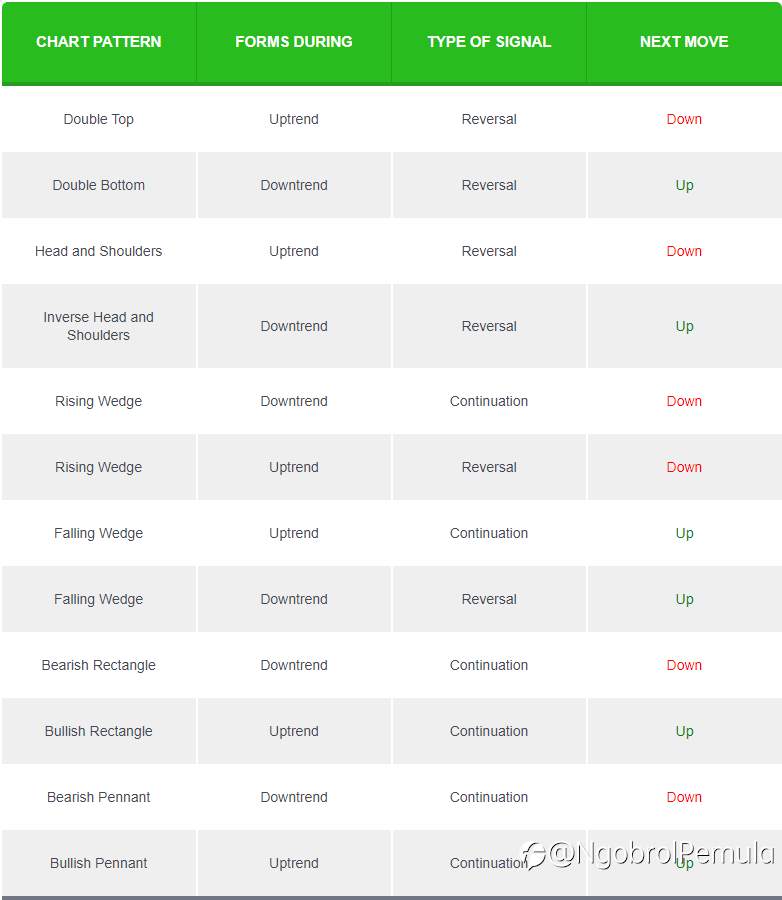The image size is (782, 900).
Task: Click the Head and Shoulders cell
Action: 98,251
